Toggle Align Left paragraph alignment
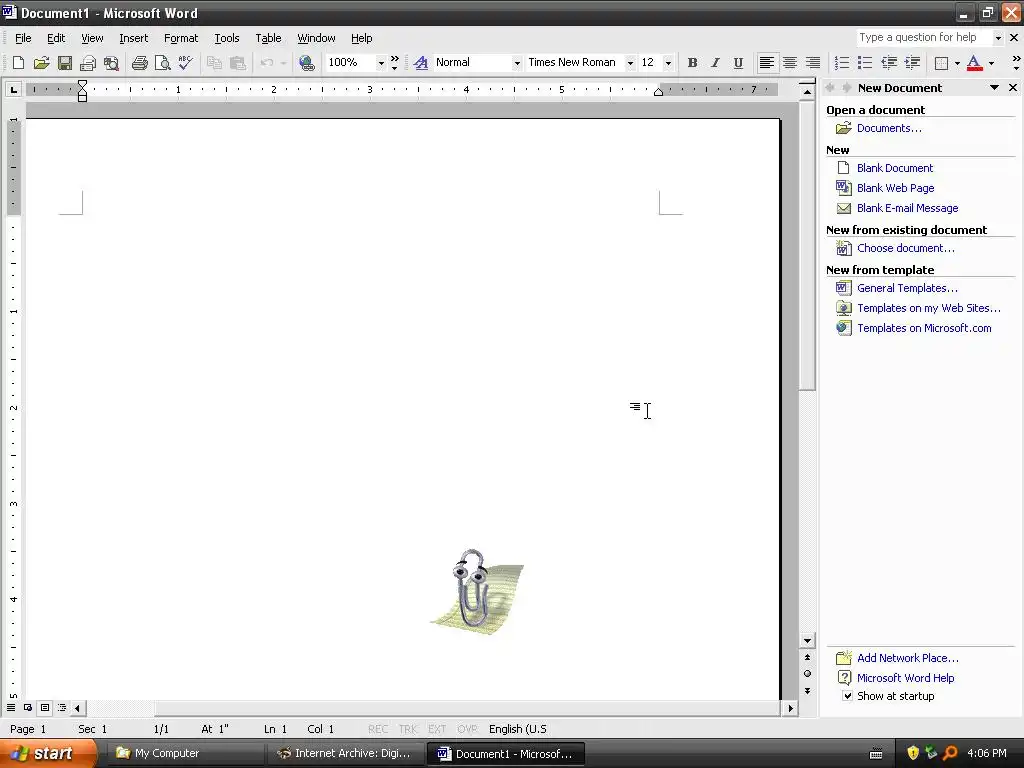The width and height of the screenshot is (1024, 768). pos(767,63)
